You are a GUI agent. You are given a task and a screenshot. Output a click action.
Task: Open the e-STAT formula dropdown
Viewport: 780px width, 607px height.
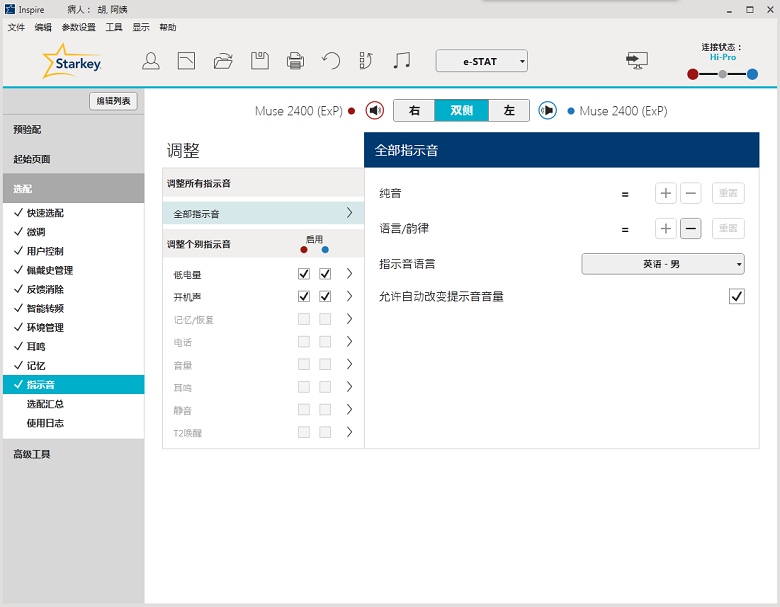[481, 61]
